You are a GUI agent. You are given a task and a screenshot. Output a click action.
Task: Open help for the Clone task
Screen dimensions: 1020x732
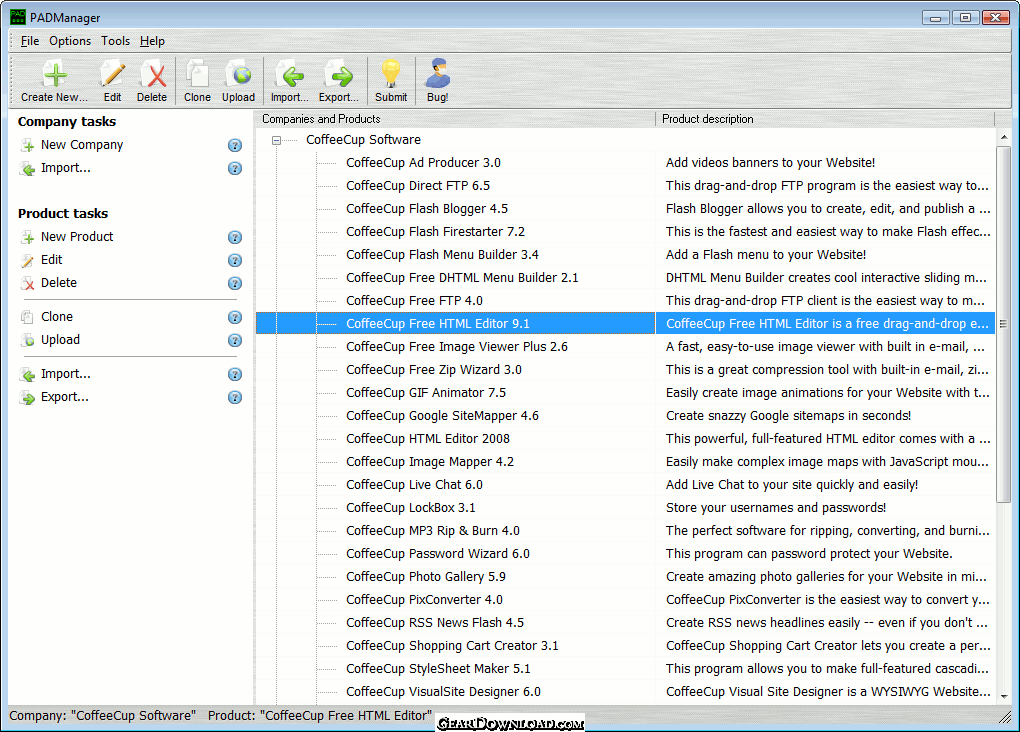[x=235, y=318]
